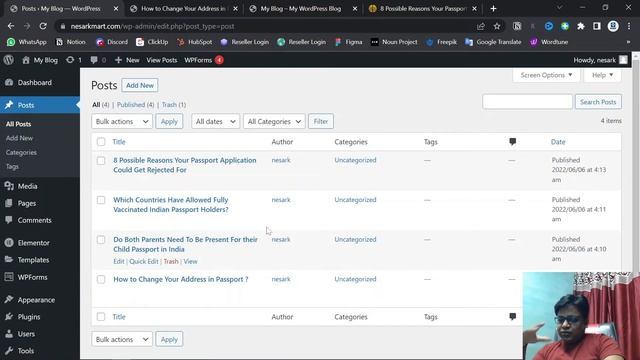Open the Notion extension icon in toolbar
Viewport: 640px width, 360px height.
pos(517,26)
